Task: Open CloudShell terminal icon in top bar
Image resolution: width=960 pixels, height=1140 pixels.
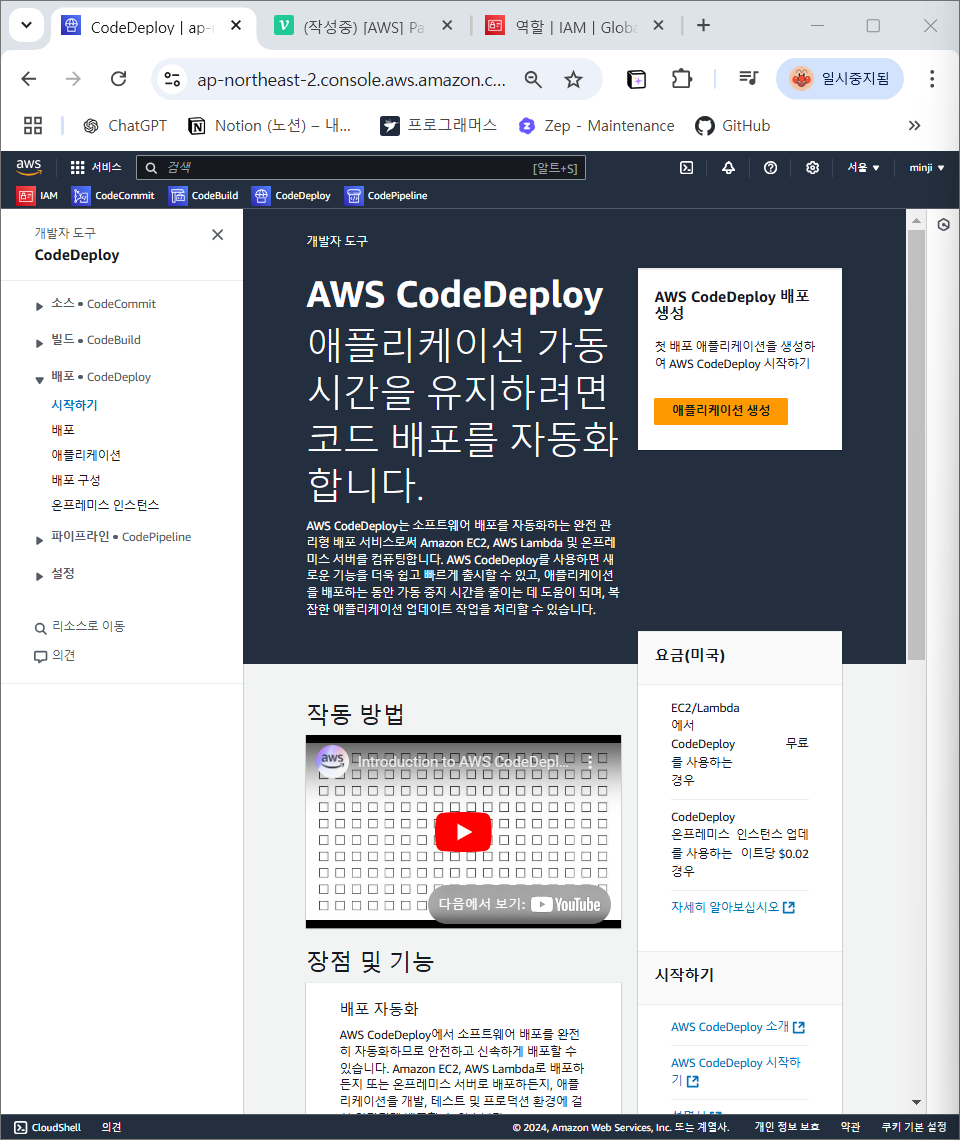Action: (x=687, y=168)
